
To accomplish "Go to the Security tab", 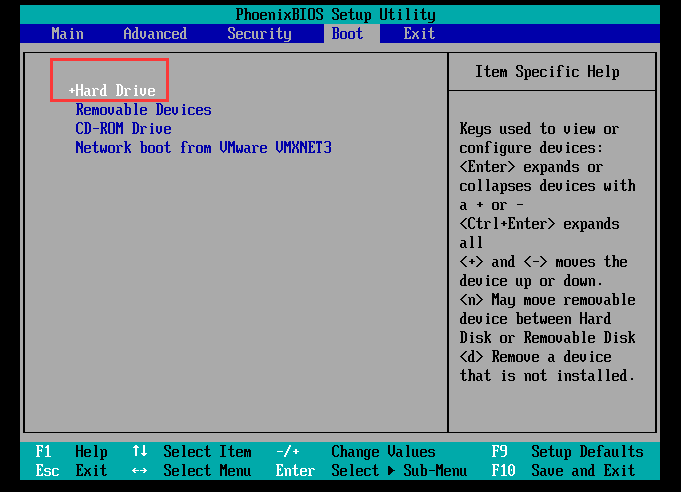I will [x=259, y=33].
